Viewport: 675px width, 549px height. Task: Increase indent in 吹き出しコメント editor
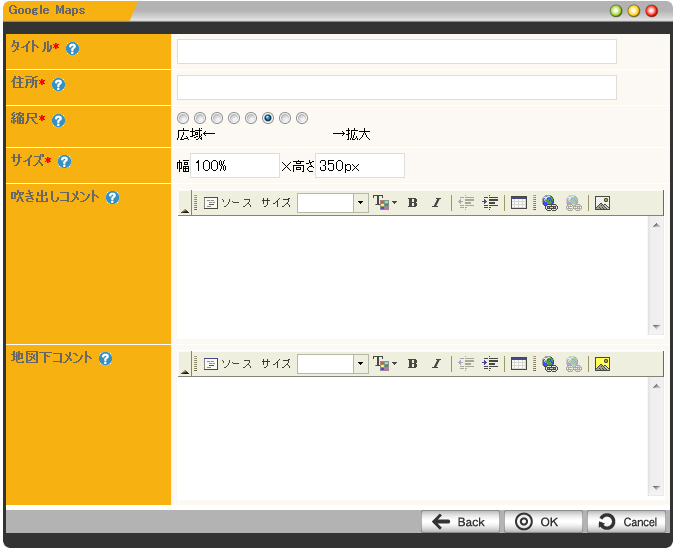click(x=490, y=202)
